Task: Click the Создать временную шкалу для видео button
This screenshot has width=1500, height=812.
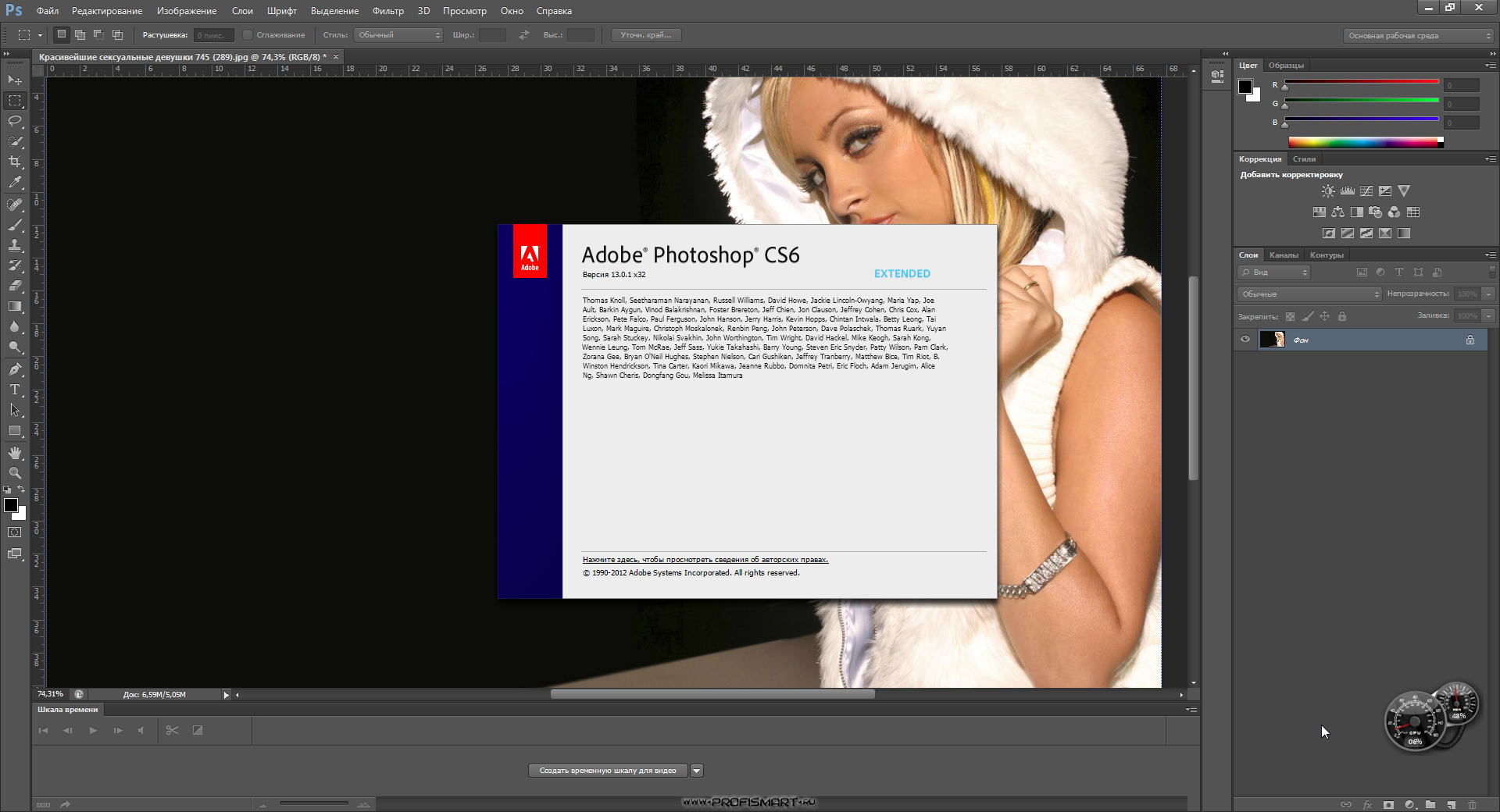Action: [608, 771]
